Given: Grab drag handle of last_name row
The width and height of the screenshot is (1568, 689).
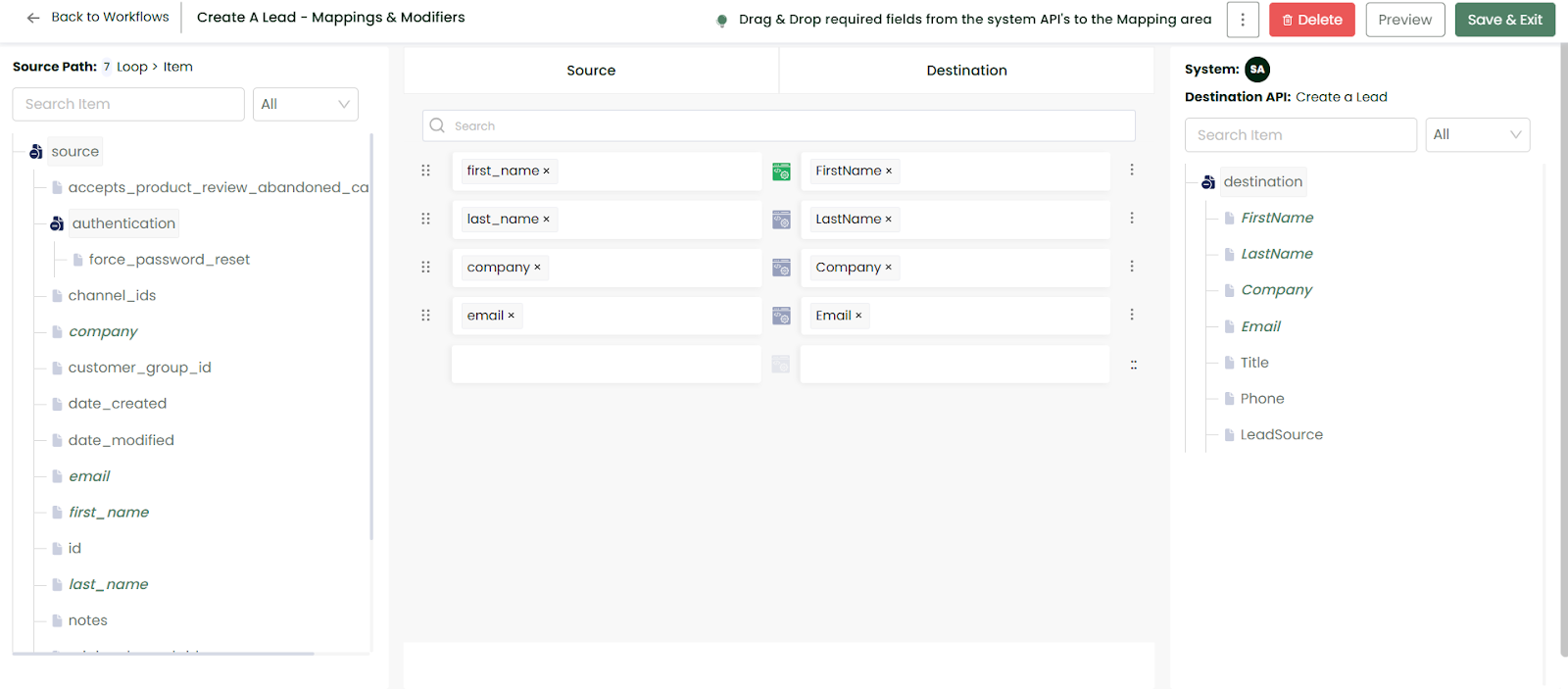Looking at the screenshot, I should pyautogui.click(x=425, y=219).
